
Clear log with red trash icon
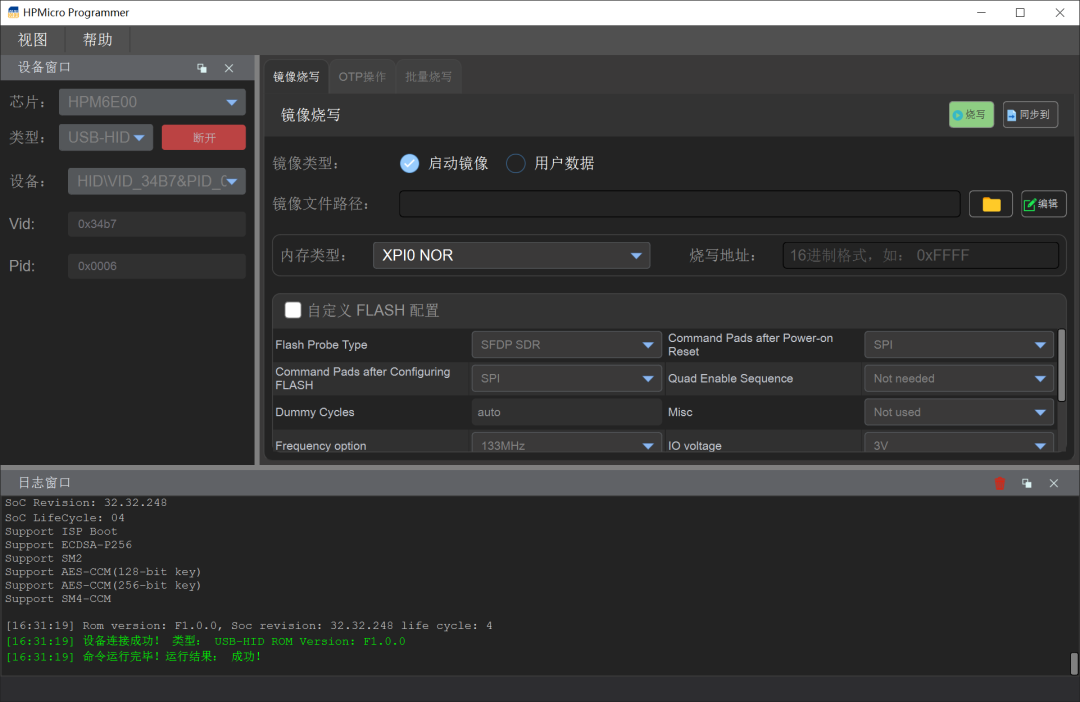point(999,483)
